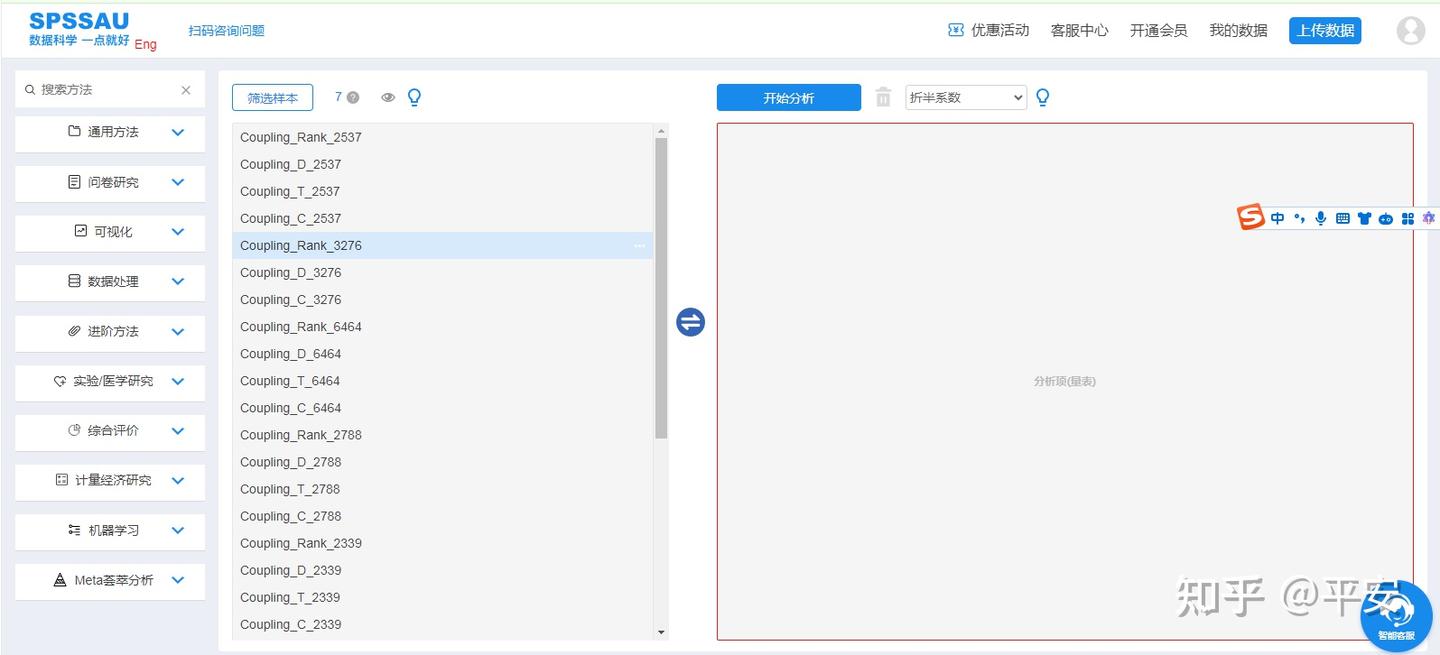Click the trash delete icon
Screen dimensions: 1440x655
pyautogui.click(x=883, y=97)
